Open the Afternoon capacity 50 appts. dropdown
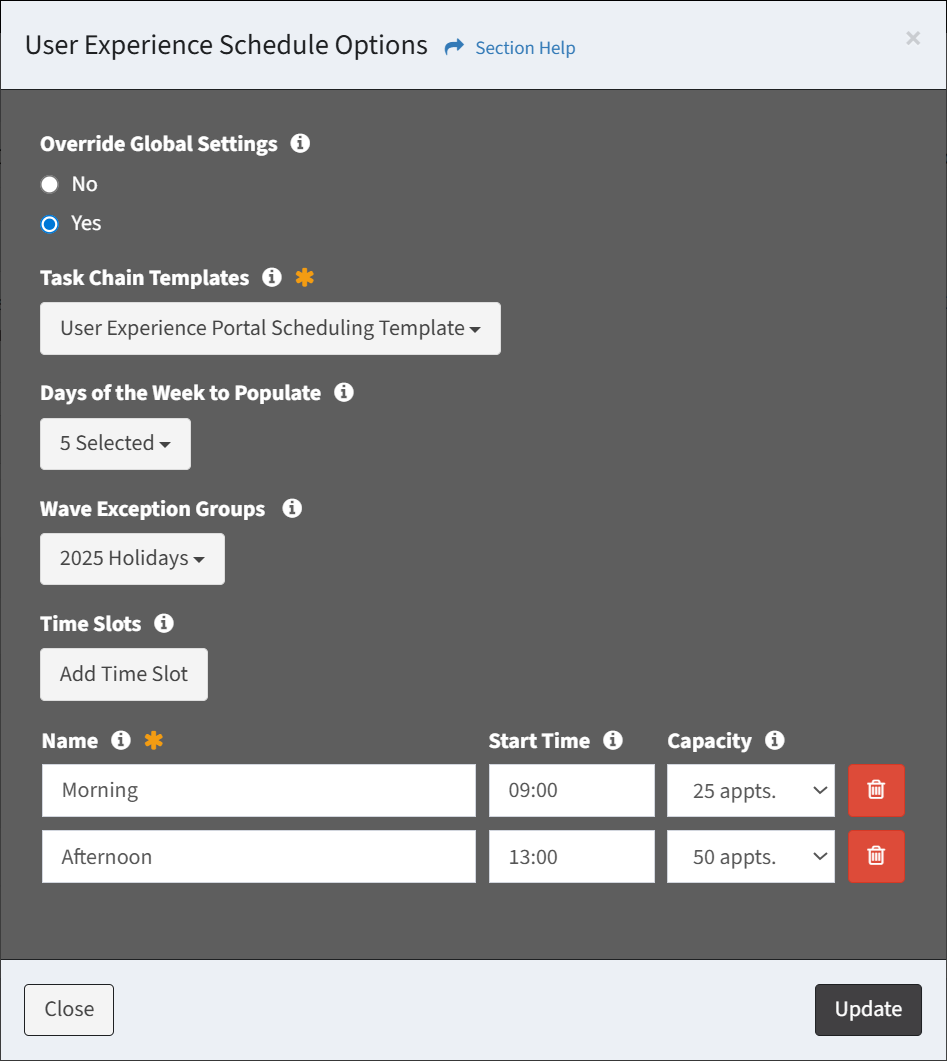The image size is (947, 1061). point(750,857)
